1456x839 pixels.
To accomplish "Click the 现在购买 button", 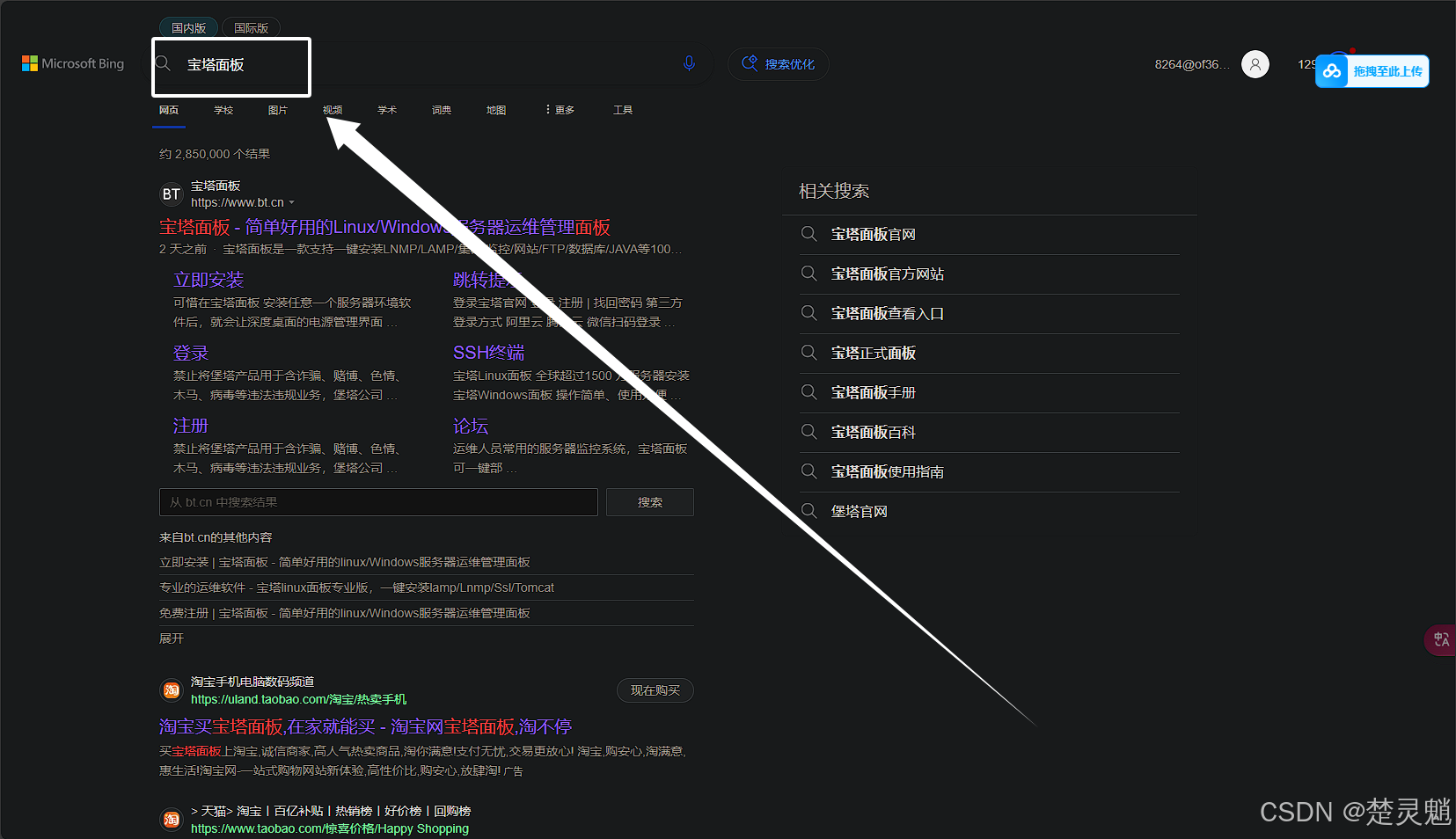I will [x=655, y=690].
